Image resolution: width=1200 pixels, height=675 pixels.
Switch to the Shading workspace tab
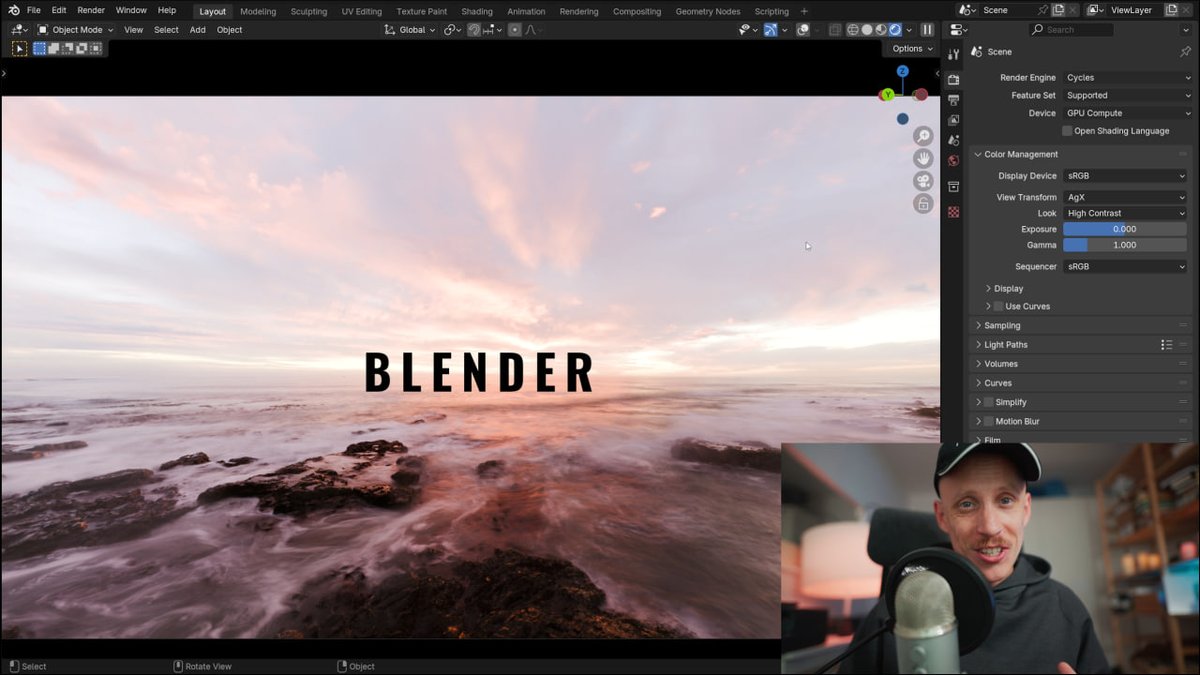click(477, 12)
